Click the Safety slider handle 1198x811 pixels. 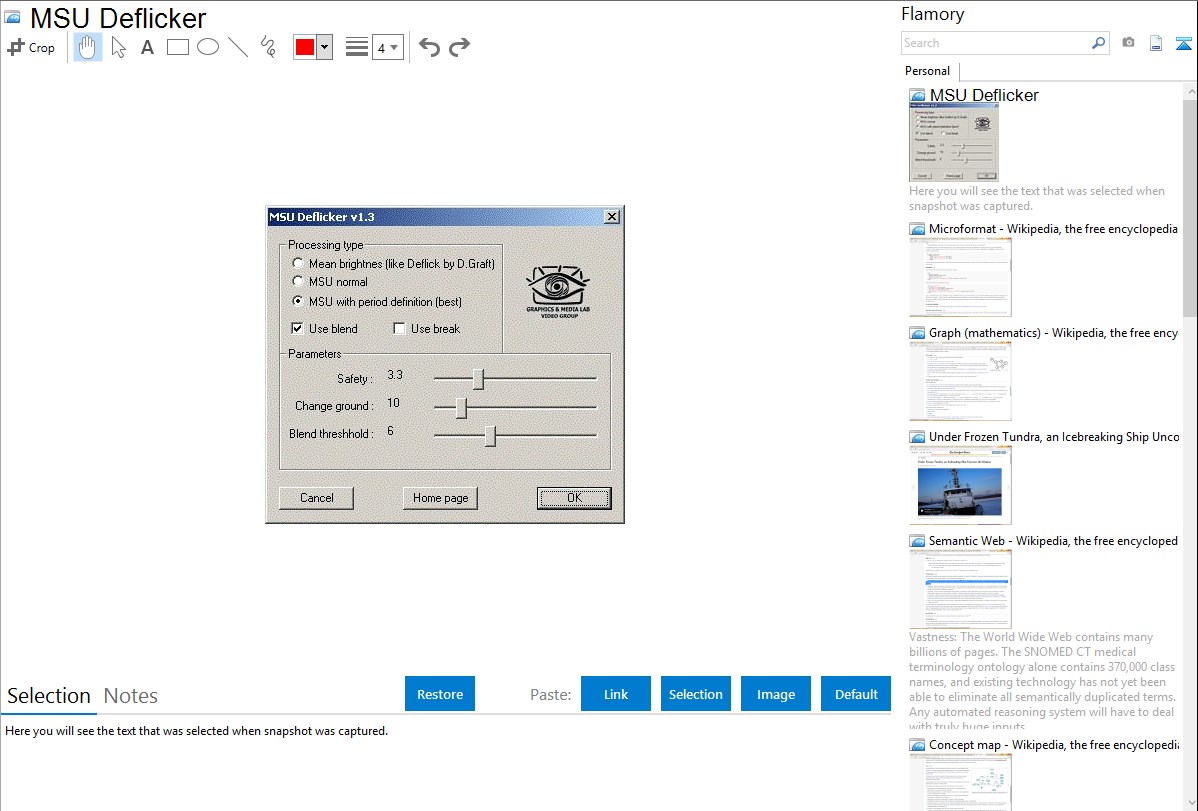pyautogui.click(x=478, y=379)
